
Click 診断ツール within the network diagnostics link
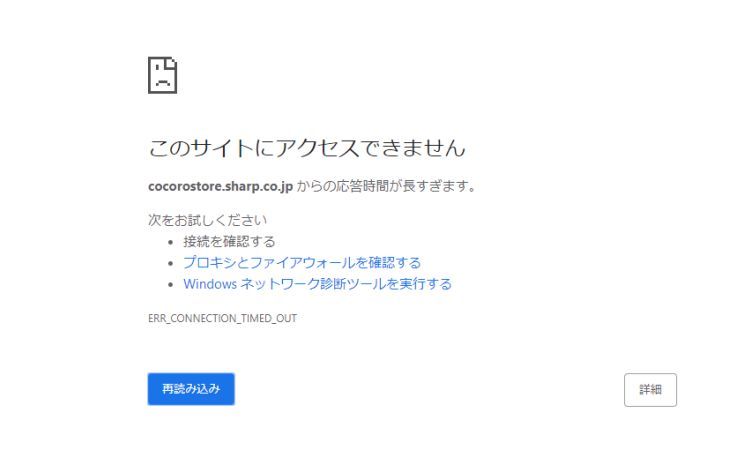[x=354, y=284]
